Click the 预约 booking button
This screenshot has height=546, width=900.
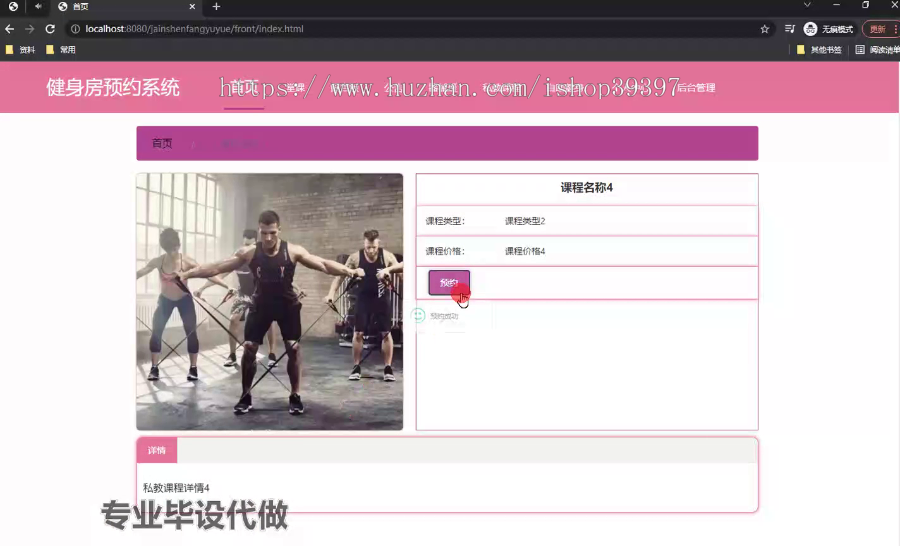pos(449,282)
